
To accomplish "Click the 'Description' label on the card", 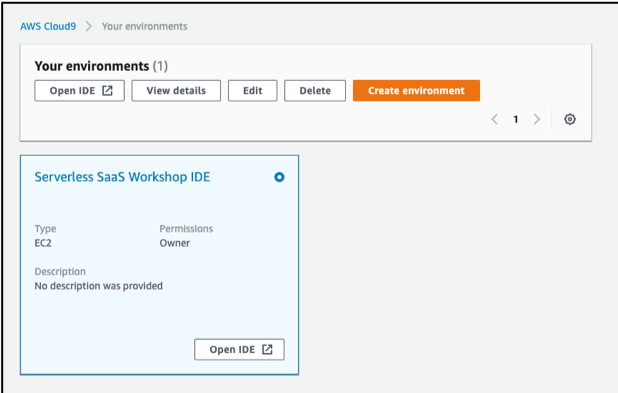I will 60,272.
